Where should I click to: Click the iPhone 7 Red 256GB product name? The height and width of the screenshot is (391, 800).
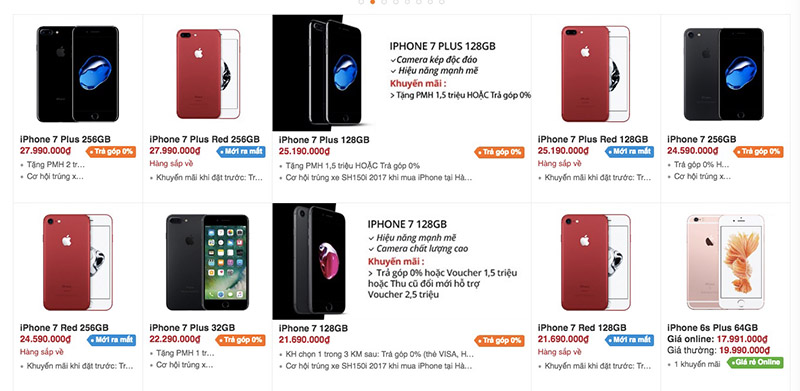(x=64, y=328)
